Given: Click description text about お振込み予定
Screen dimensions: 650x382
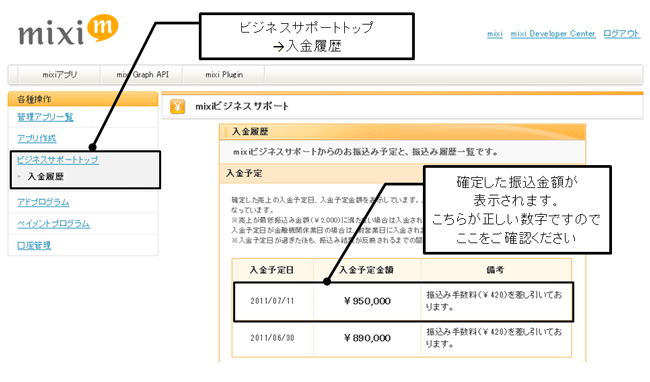Looking at the screenshot, I should [x=365, y=152].
